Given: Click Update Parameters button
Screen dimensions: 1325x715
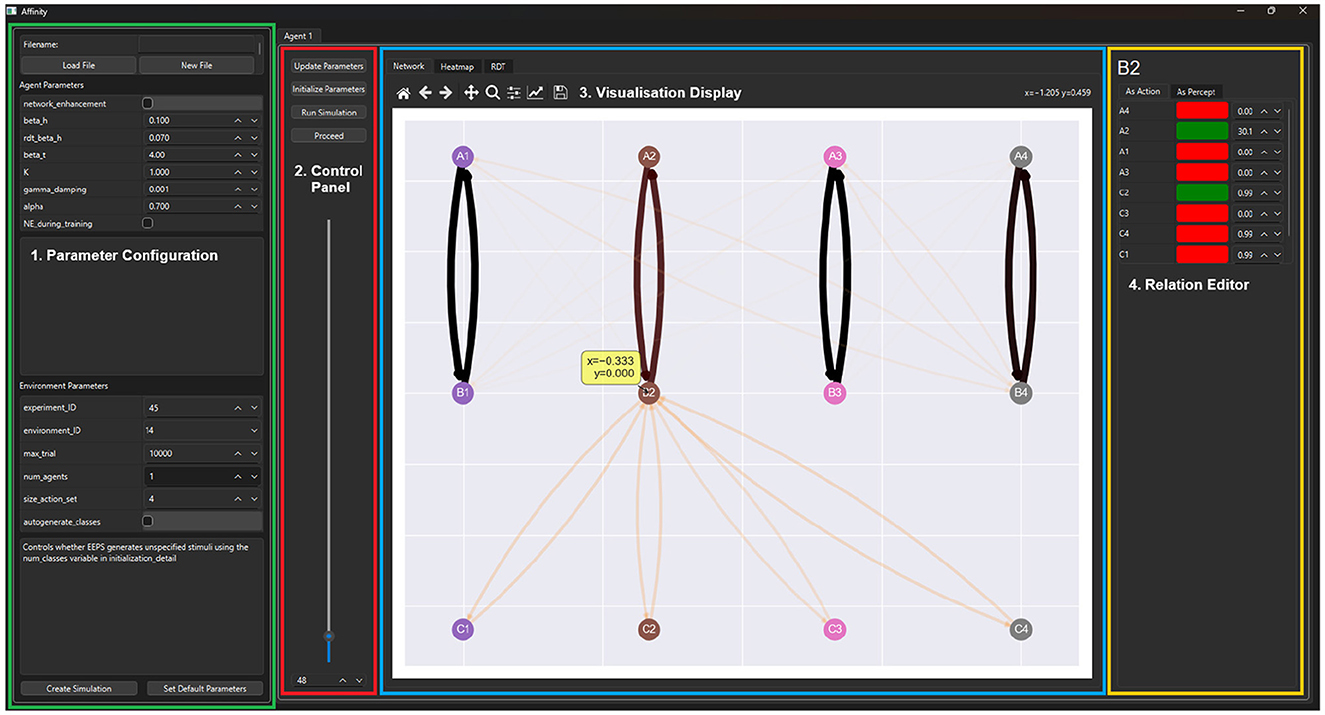Looking at the screenshot, I should 329,66.
